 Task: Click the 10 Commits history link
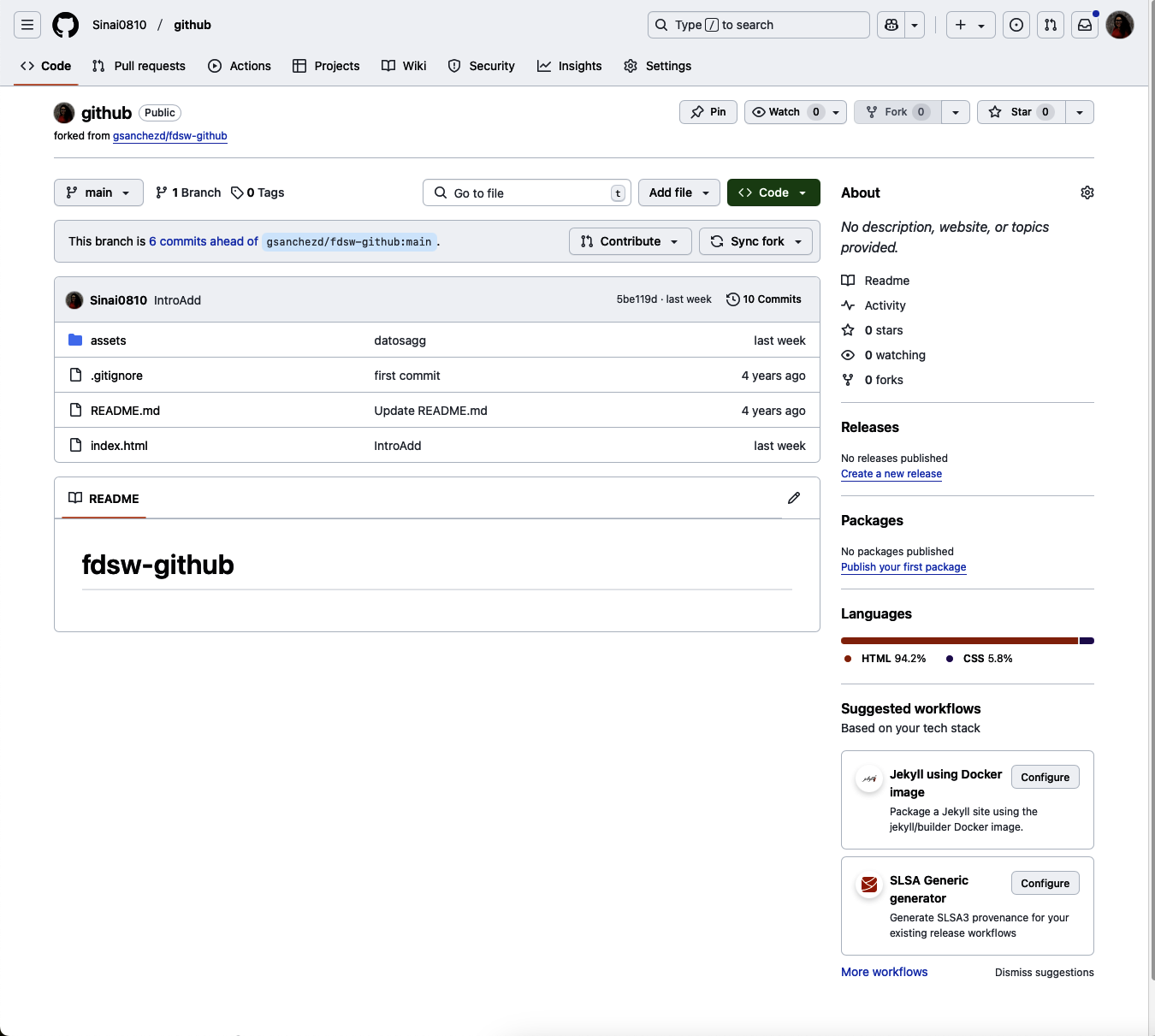[x=764, y=299]
